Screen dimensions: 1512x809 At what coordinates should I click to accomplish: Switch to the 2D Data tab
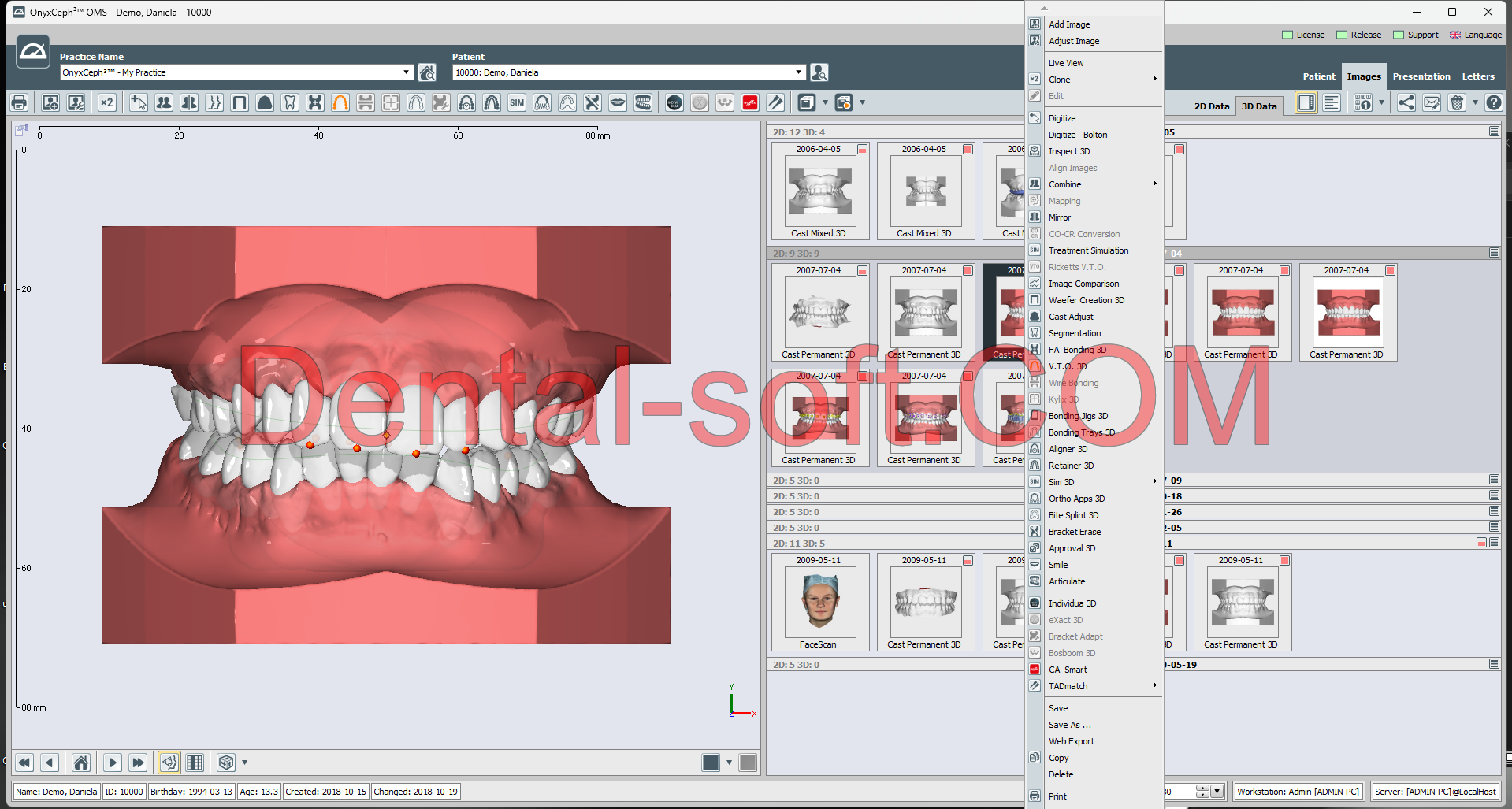pos(1211,106)
